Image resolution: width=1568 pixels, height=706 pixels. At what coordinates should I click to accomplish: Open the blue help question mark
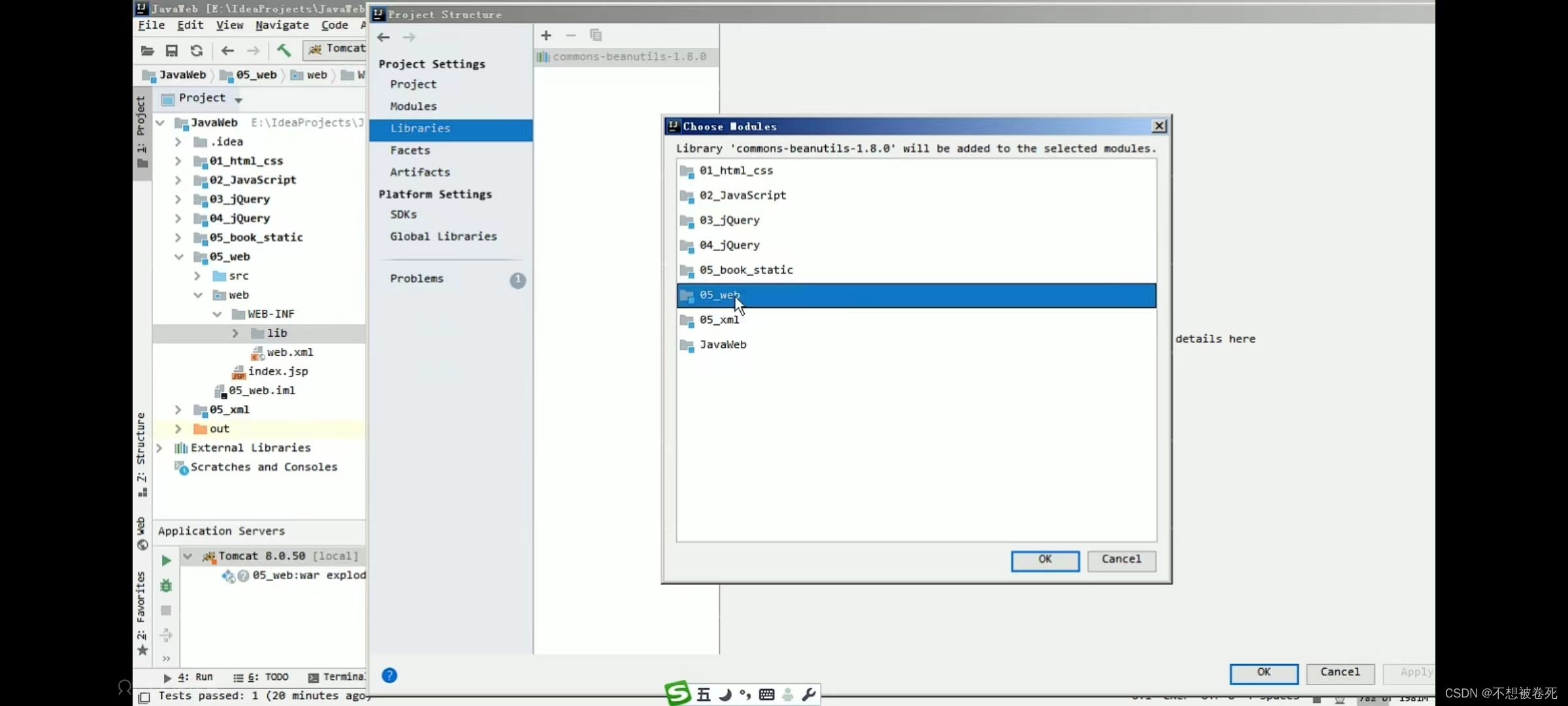point(389,675)
